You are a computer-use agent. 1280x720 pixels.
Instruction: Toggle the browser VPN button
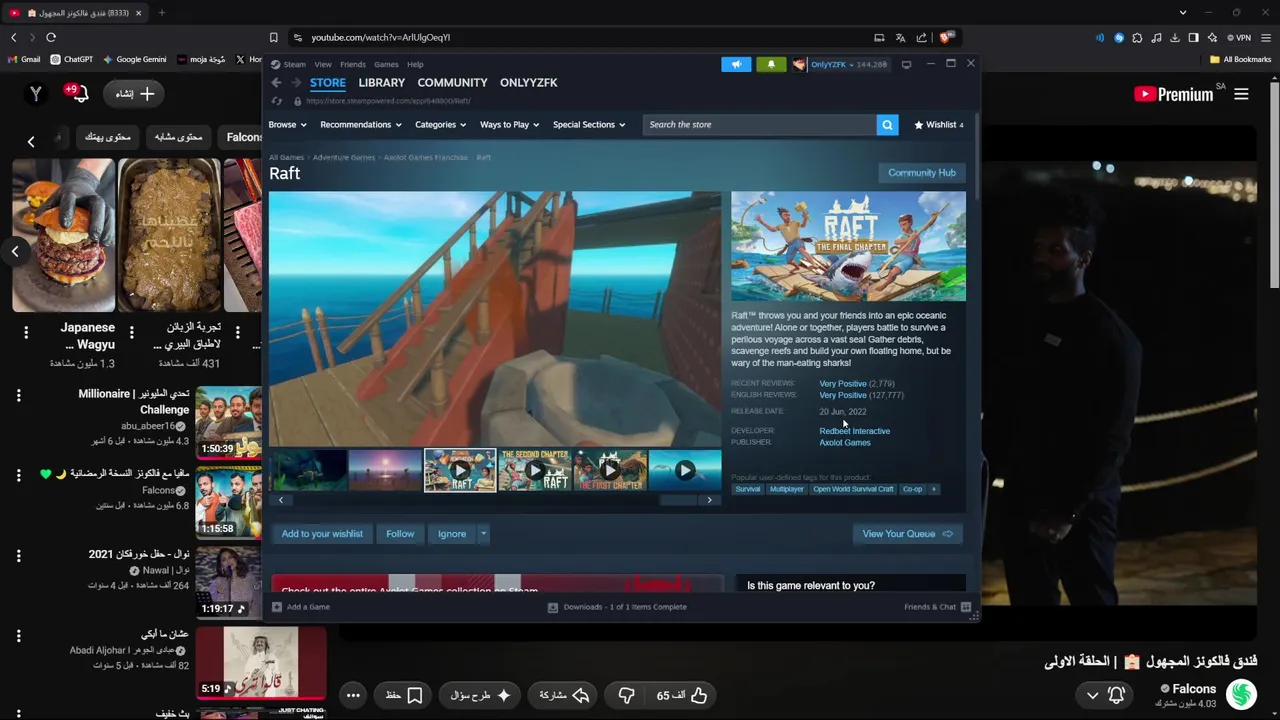point(1240,37)
